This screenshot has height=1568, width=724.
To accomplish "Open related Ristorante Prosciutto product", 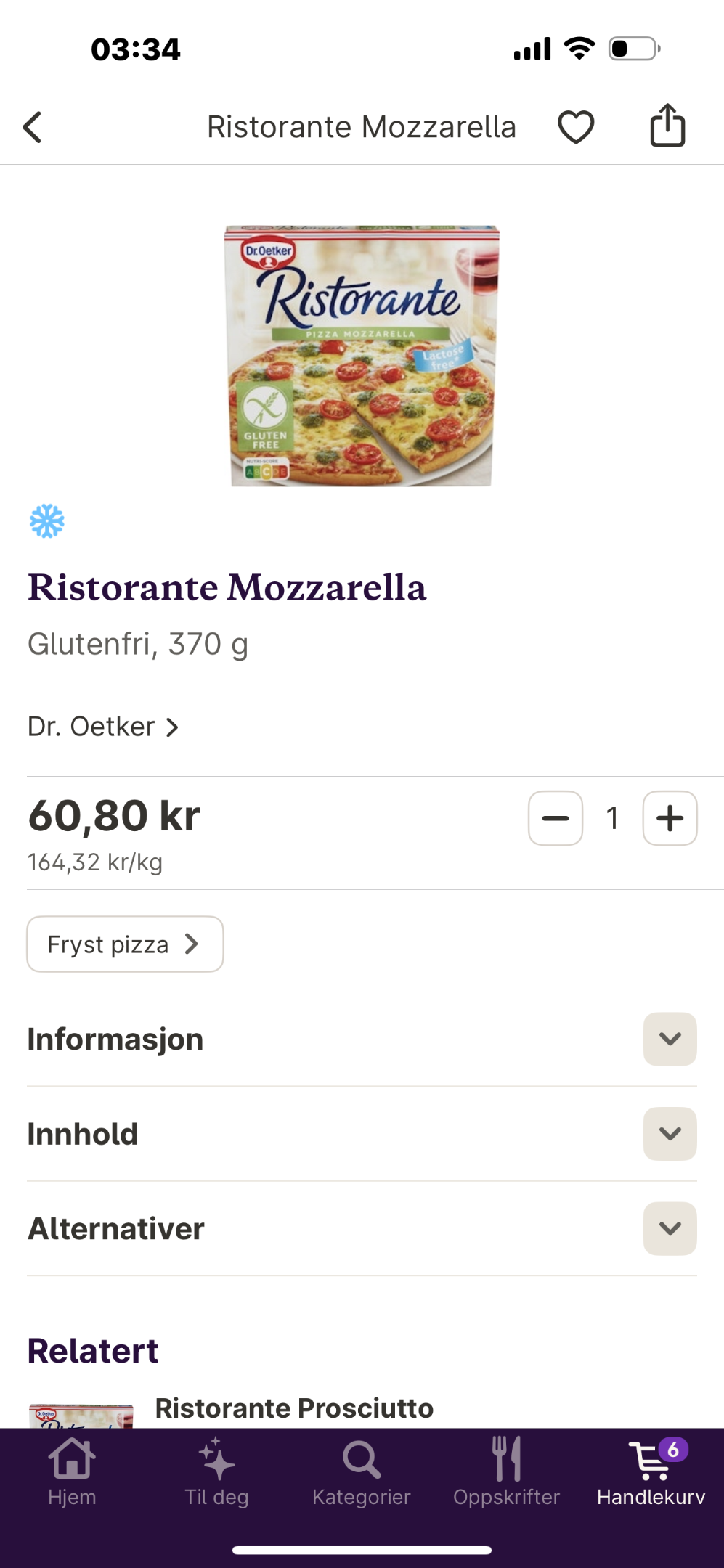I will point(294,1408).
